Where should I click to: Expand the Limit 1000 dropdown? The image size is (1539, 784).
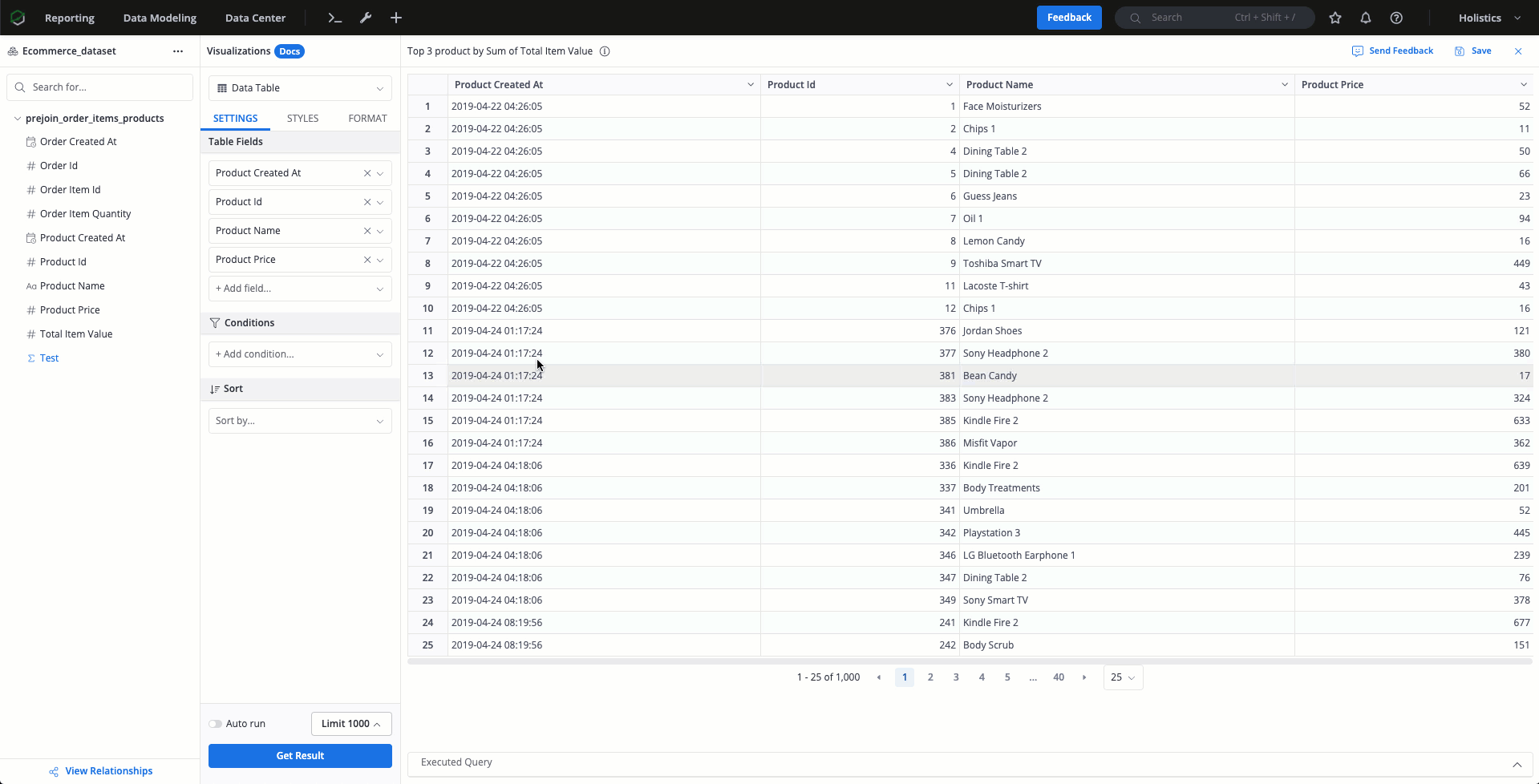click(x=351, y=724)
